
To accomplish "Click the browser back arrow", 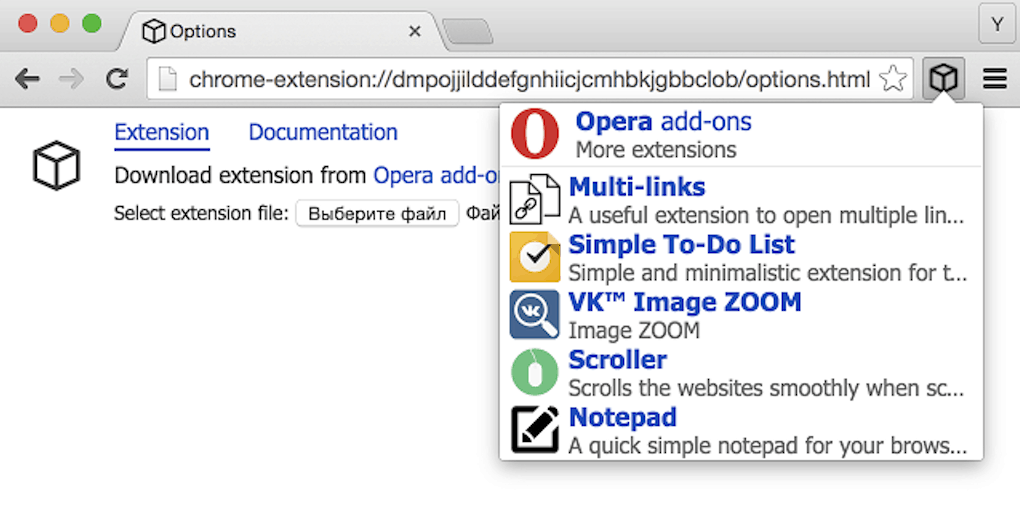I will (x=27, y=79).
